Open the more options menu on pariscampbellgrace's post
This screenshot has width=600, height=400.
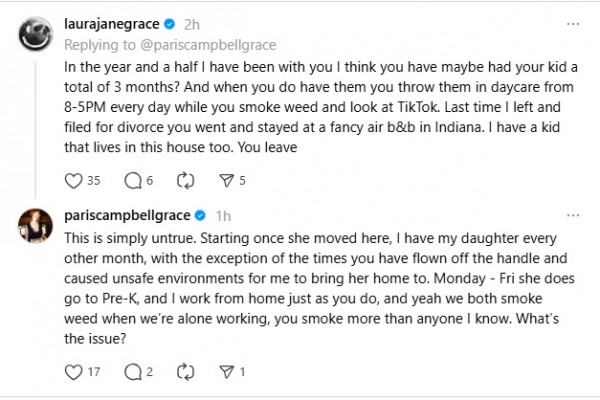[572, 214]
